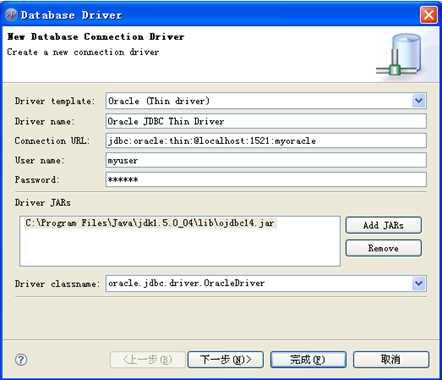Click the Password input field
Screen dimensions: 442x380
coord(266,180)
